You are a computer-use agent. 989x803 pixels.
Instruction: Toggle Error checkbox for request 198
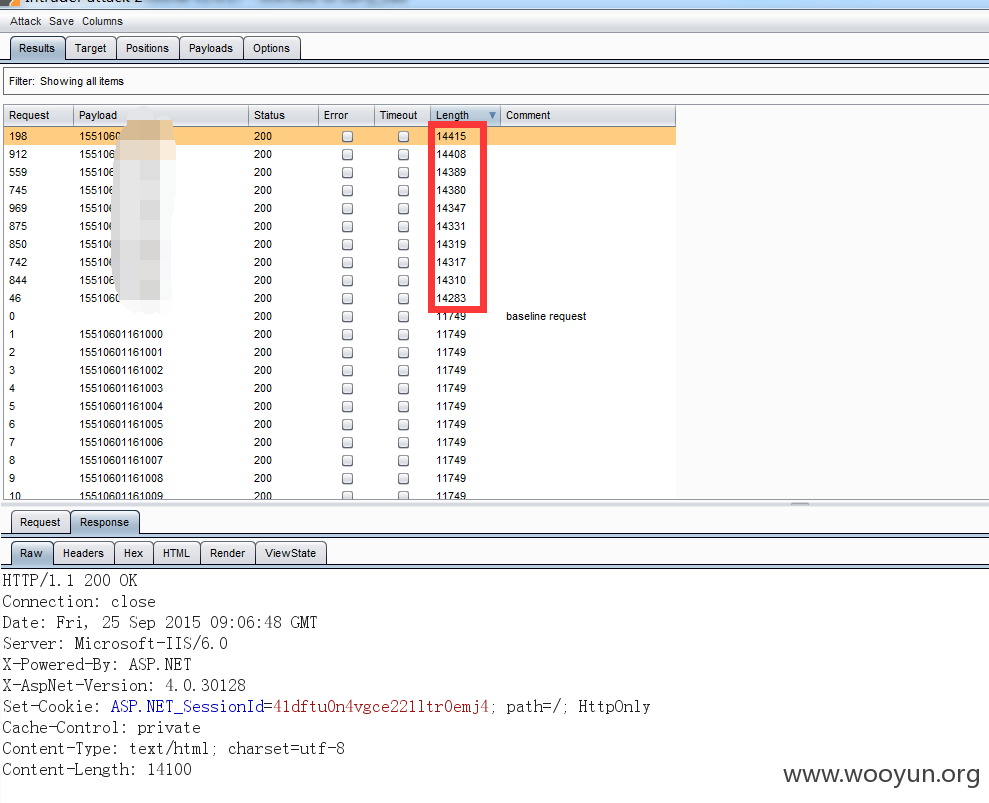click(x=347, y=136)
